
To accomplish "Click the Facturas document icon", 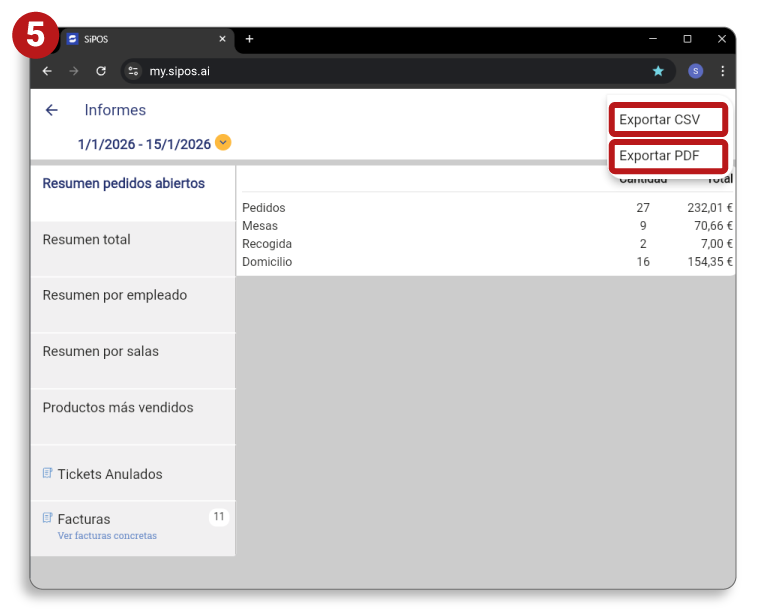I will click(48, 518).
